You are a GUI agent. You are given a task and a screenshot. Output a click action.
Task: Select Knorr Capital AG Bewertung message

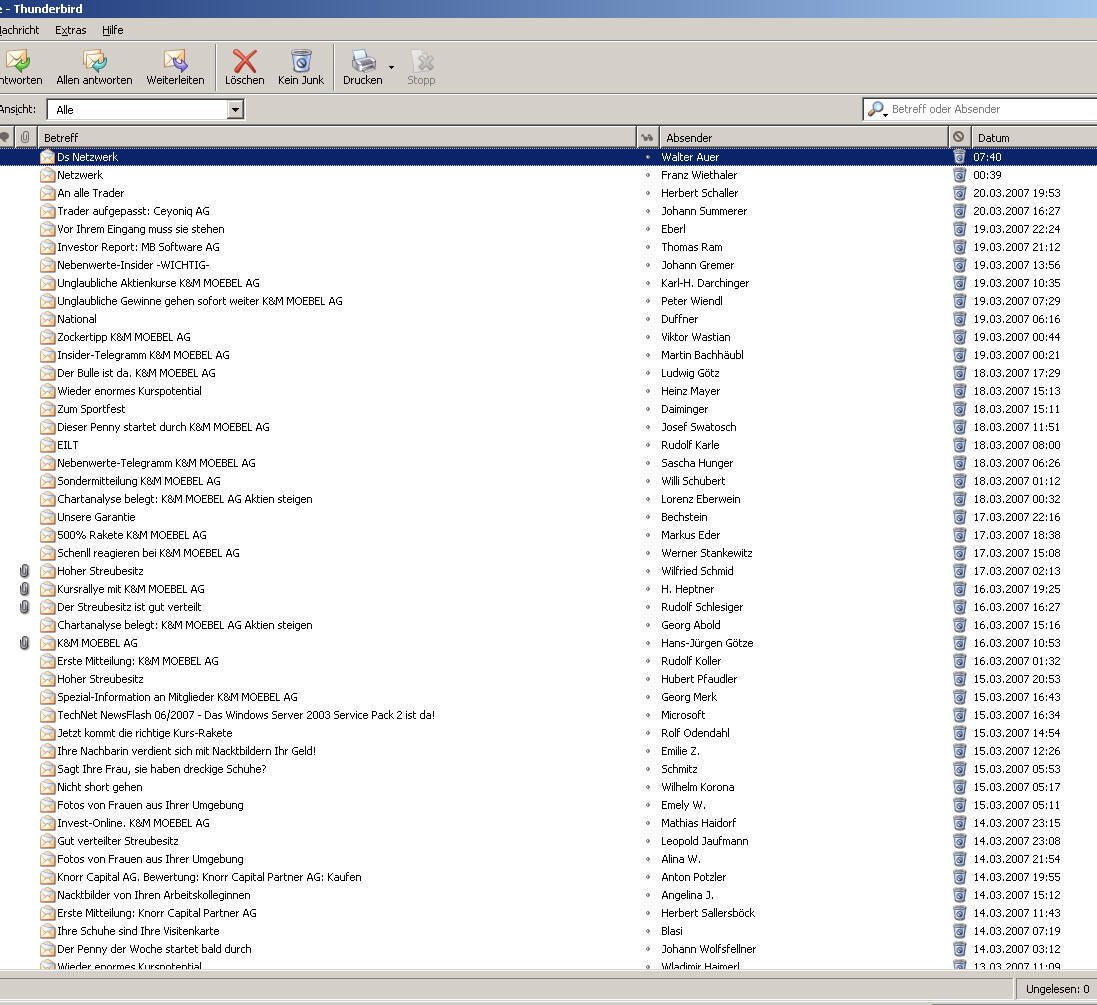pyautogui.click(x=209, y=877)
